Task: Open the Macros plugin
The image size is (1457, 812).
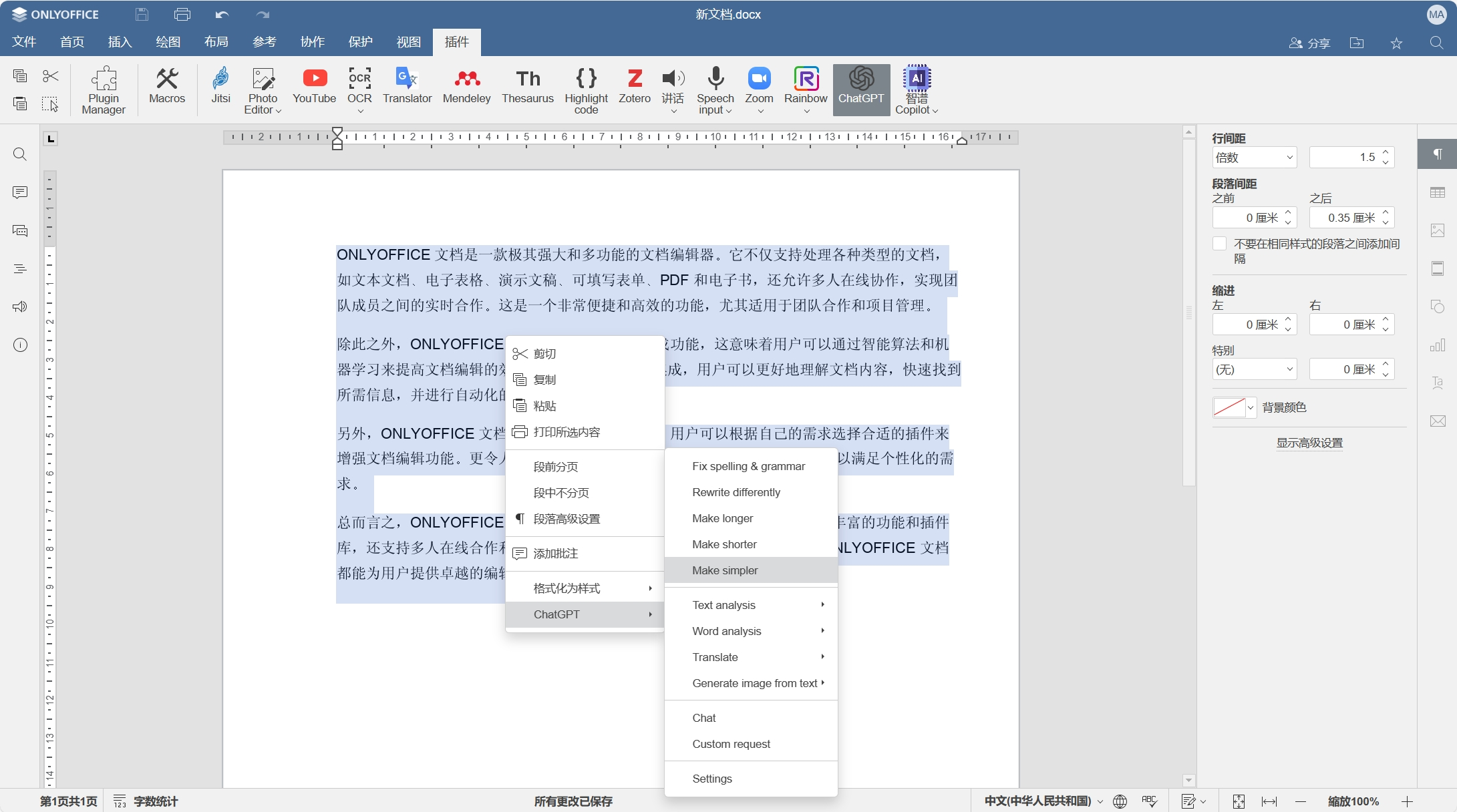Action: click(167, 85)
